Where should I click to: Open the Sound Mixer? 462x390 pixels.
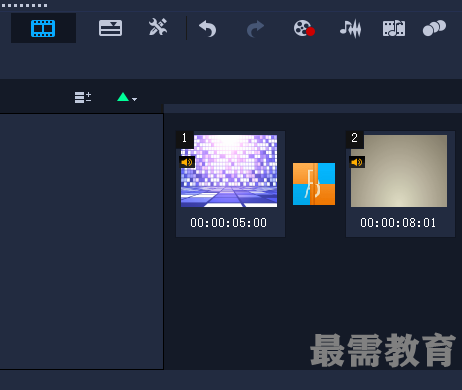point(351,29)
